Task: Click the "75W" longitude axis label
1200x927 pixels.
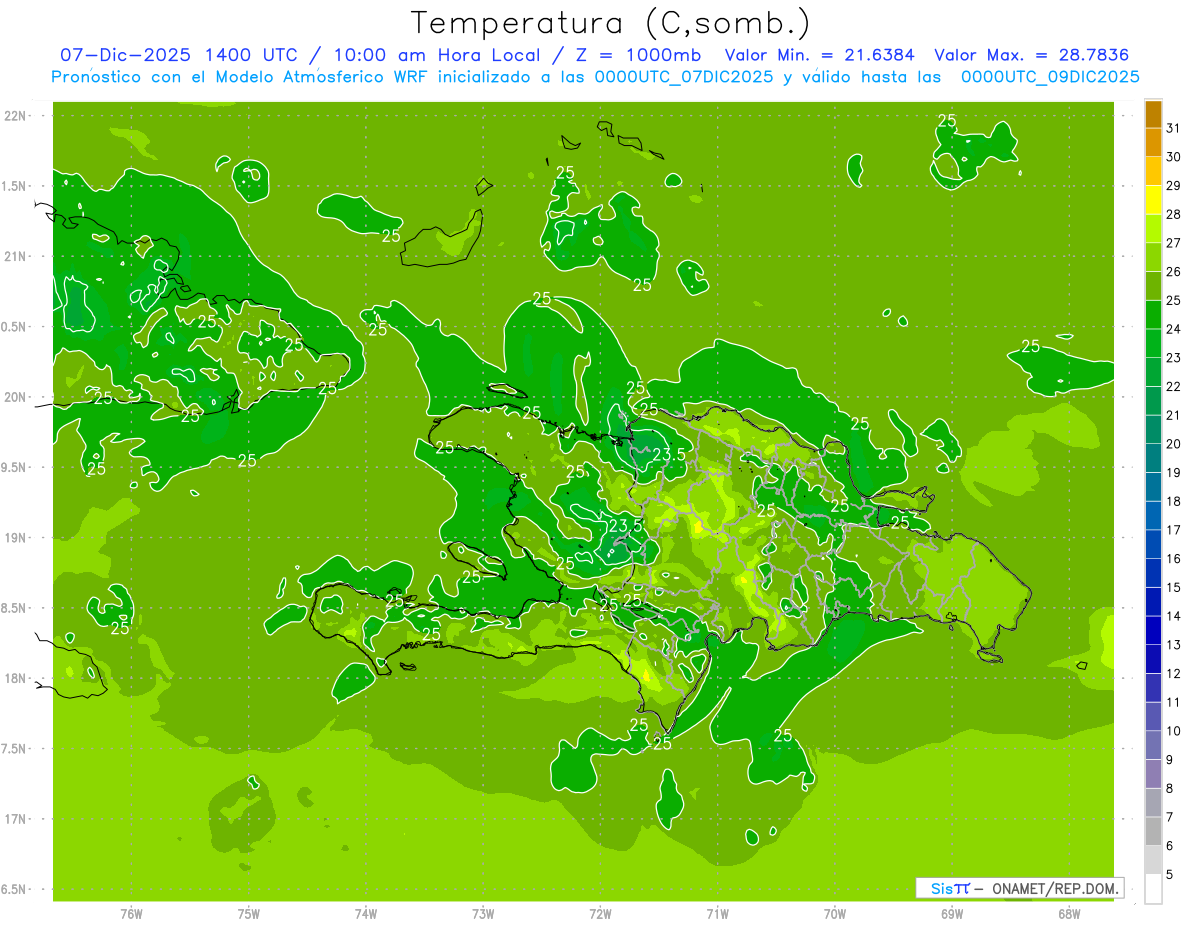Action: click(x=249, y=913)
